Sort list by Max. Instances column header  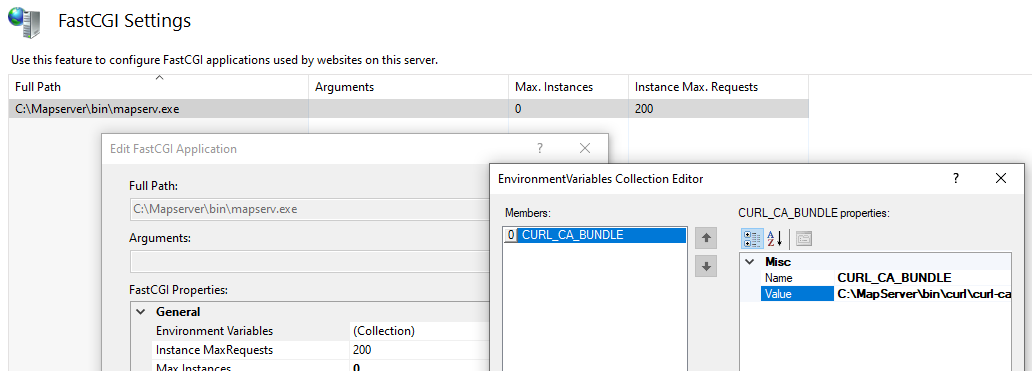tap(569, 87)
